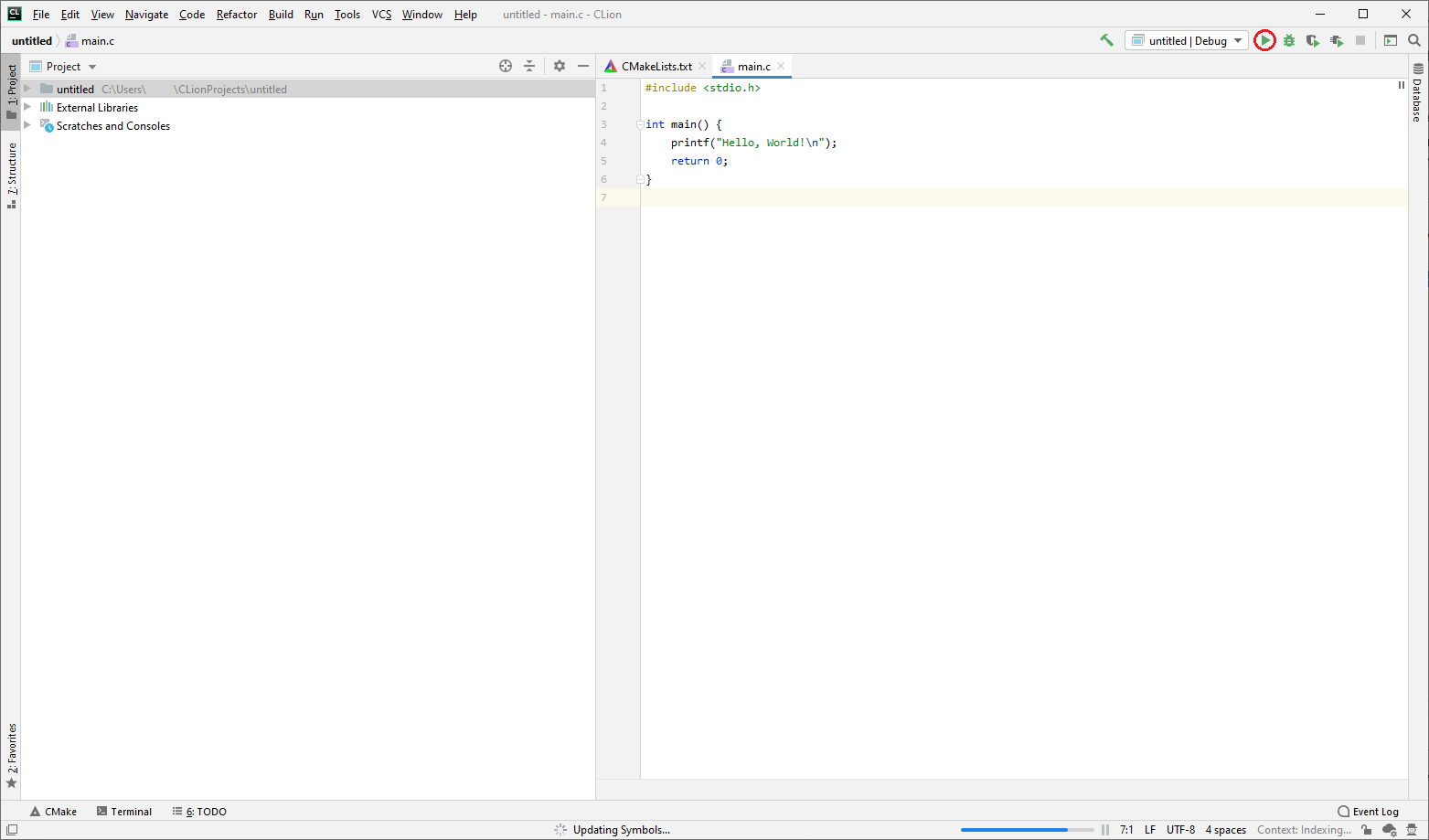Toggle the CMake tool window
This screenshot has width=1429, height=840.
(x=53, y=812)
